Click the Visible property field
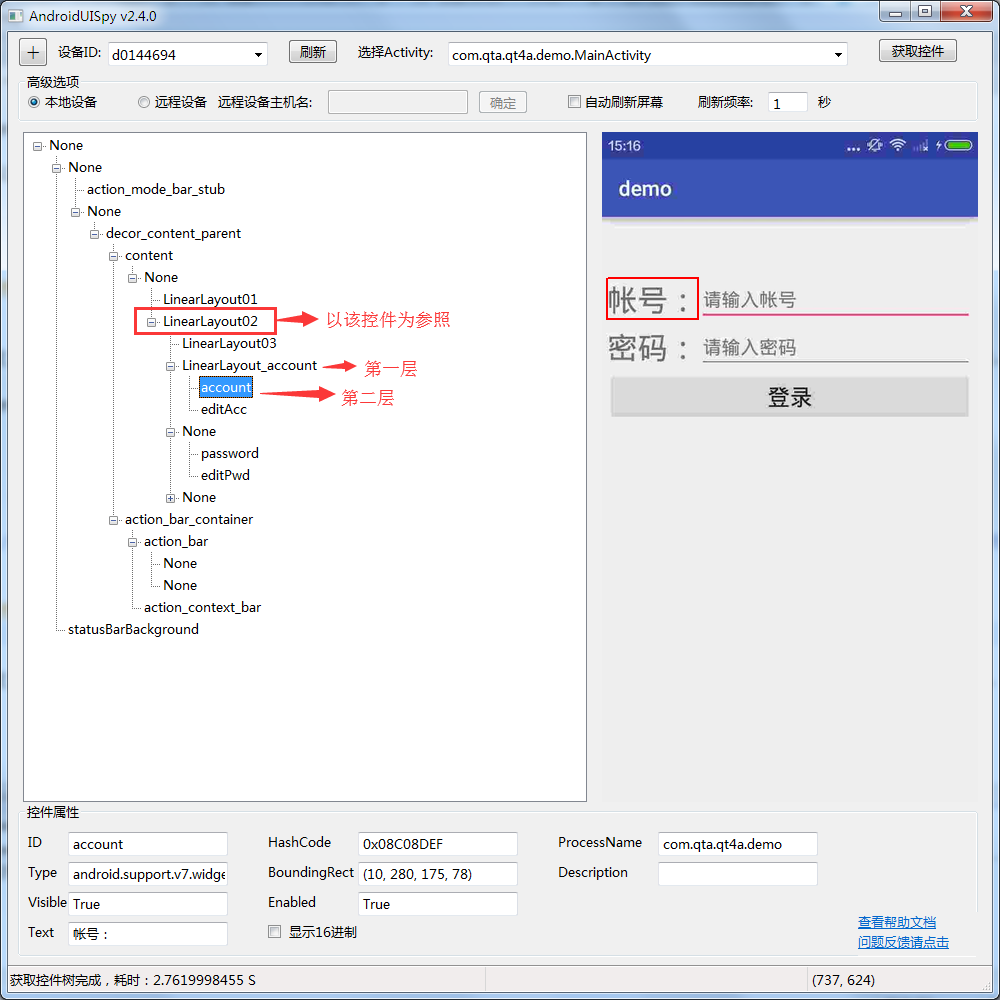The width and height of the screenshot is (1000, 1000). (147, 904)
